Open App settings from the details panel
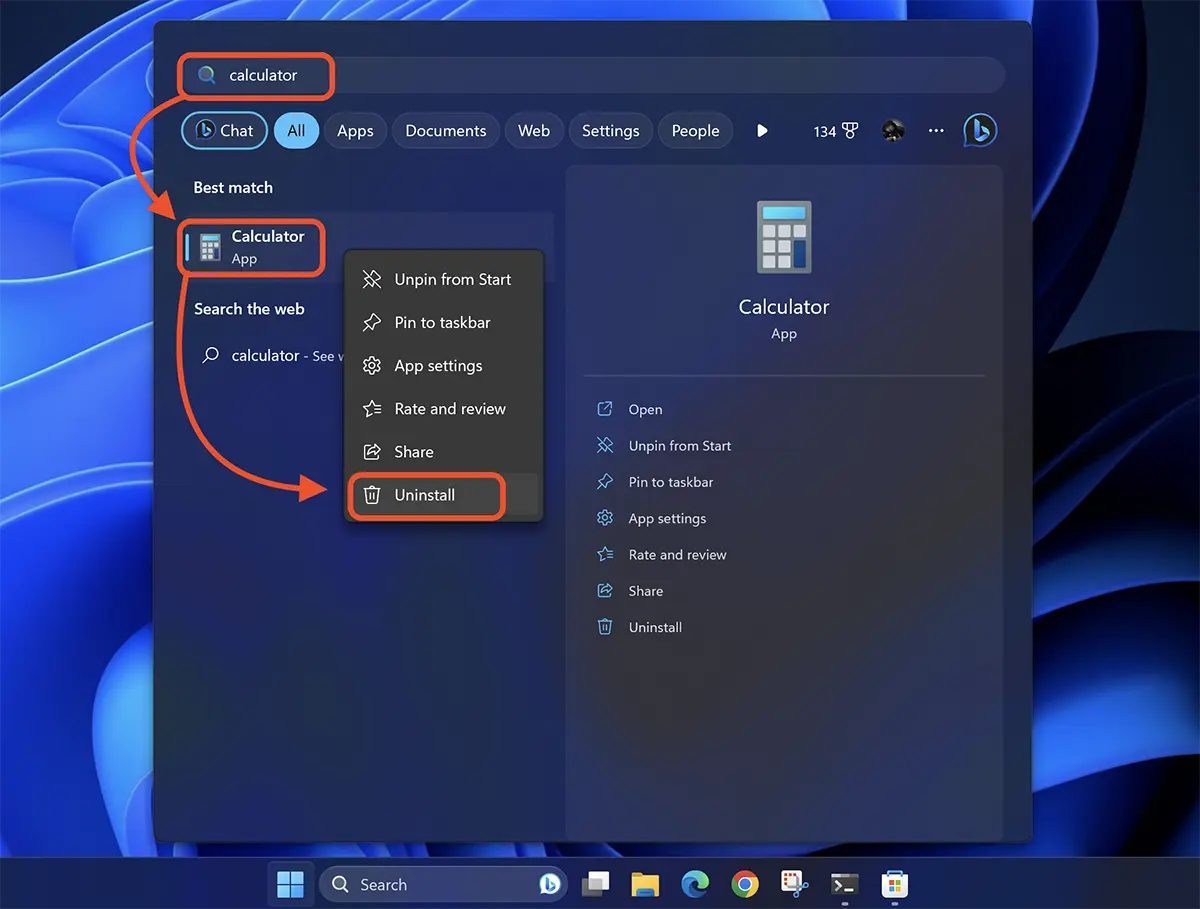1200x909 pixels. click(651, 518)
